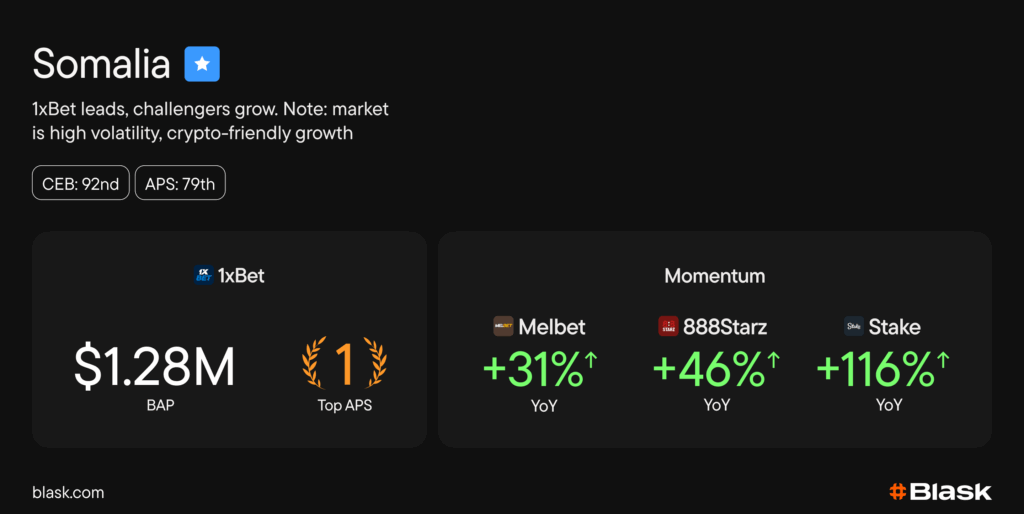The width and height of the screenshot is (1024, 514).
Task: Click the green arrow beside +31%
Action: (591, 360)
